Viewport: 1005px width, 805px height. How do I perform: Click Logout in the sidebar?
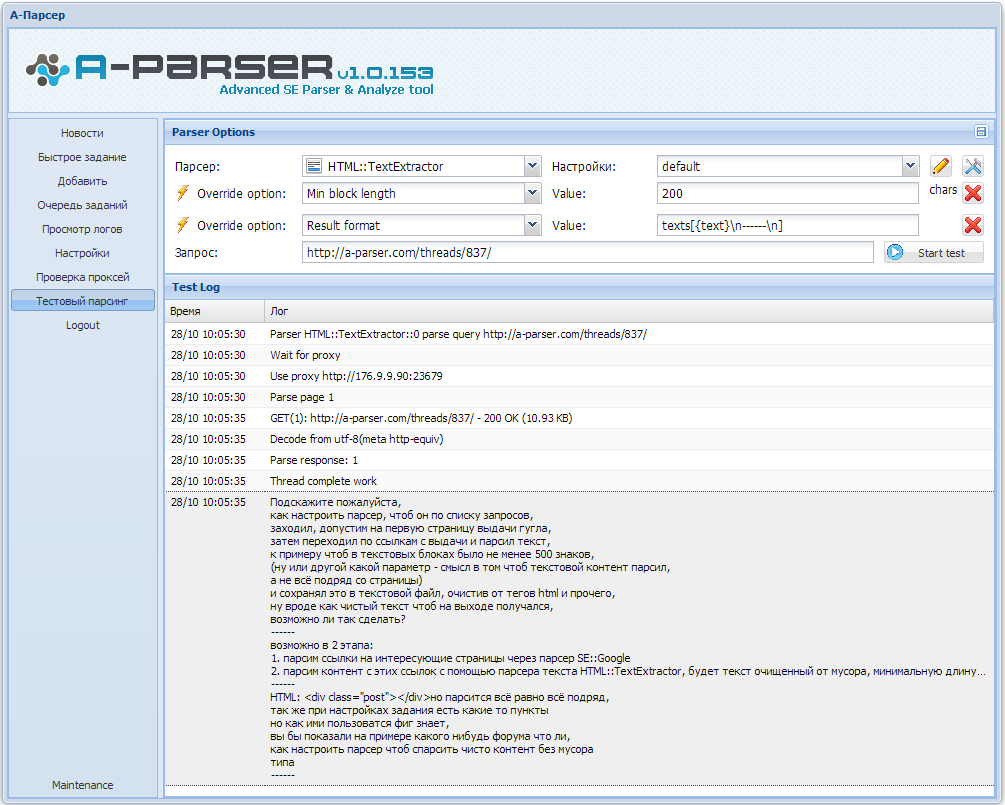click(83, 325)
